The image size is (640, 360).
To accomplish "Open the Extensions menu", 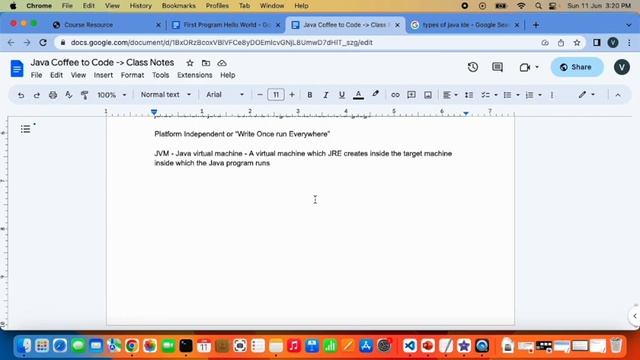I will click(x=195, y=75).
